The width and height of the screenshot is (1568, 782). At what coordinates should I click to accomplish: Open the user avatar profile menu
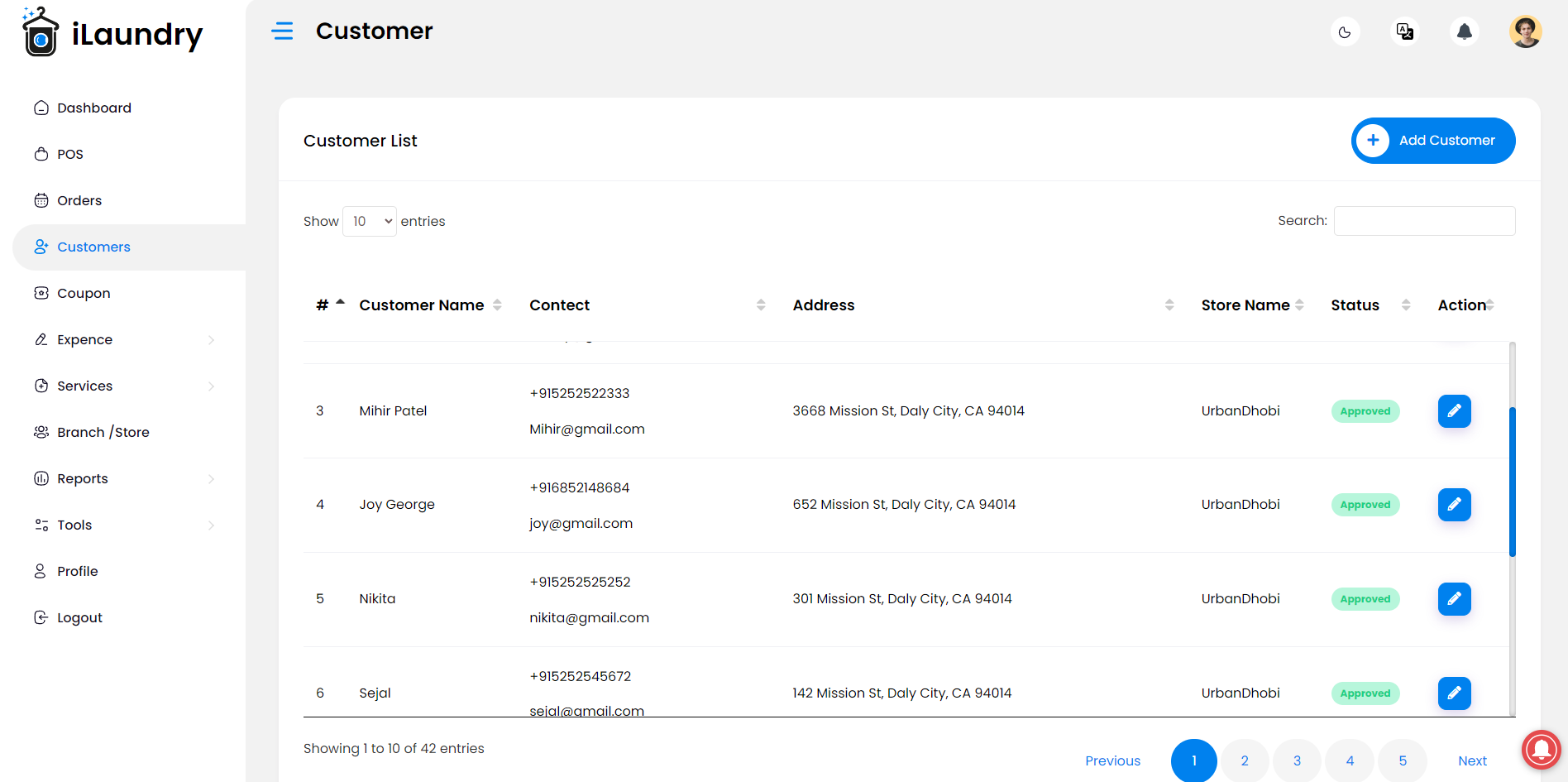(x=1525, y=32)
